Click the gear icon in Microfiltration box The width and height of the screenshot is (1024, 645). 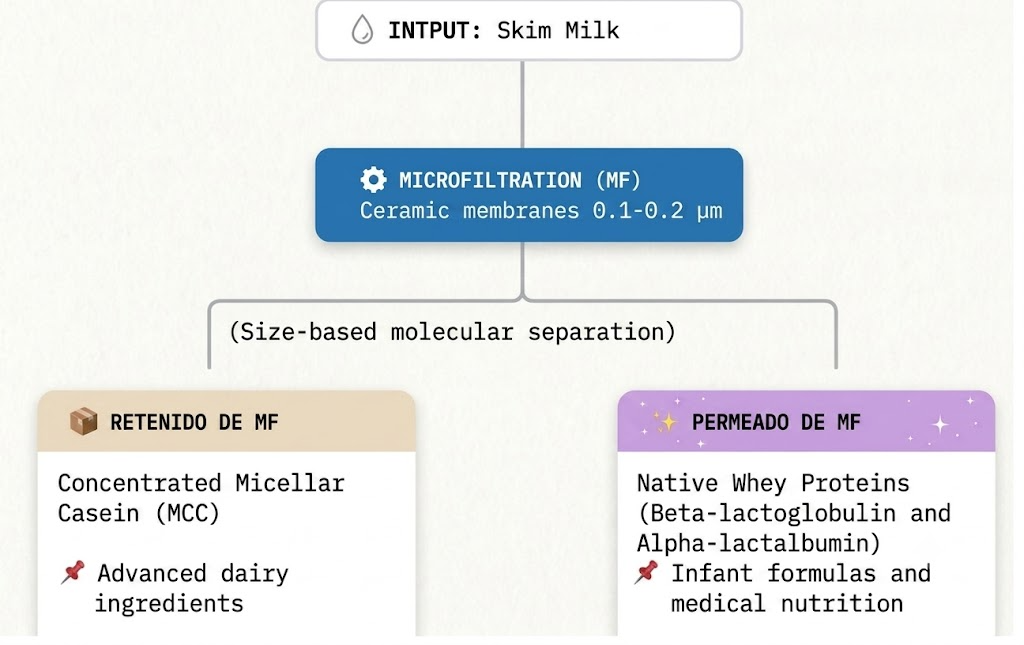tap(374, 180)
